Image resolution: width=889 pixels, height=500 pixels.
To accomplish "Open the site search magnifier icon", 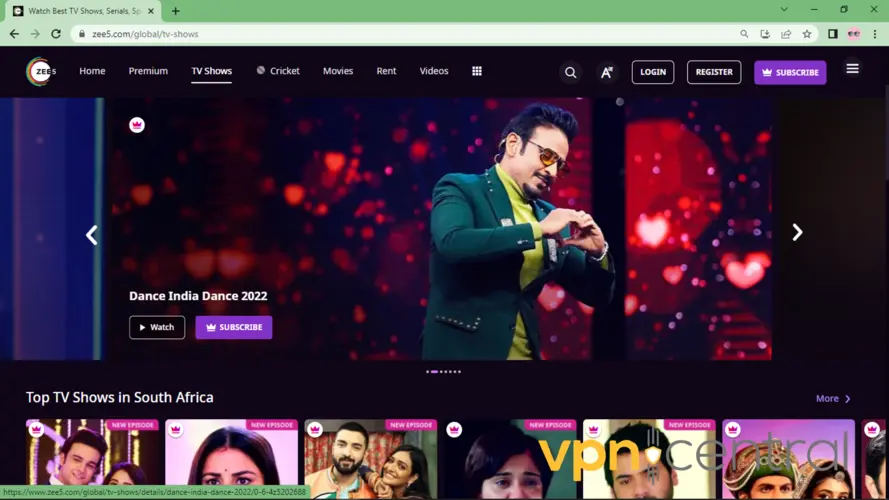I will 570,73.
